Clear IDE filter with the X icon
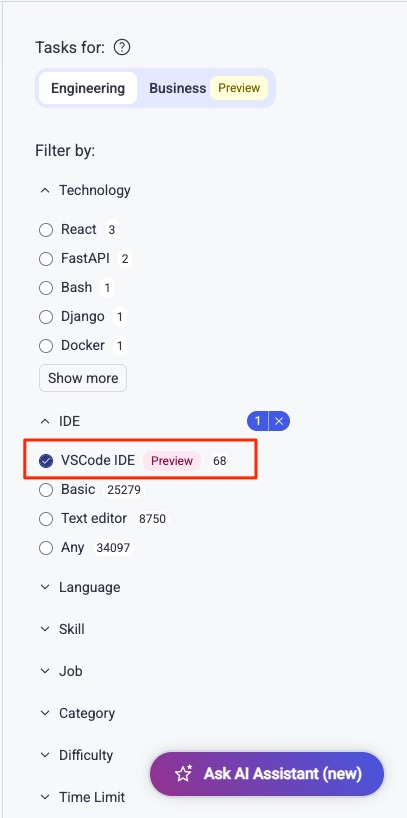This screenshot has width=407, height=818. coord(279,422)
